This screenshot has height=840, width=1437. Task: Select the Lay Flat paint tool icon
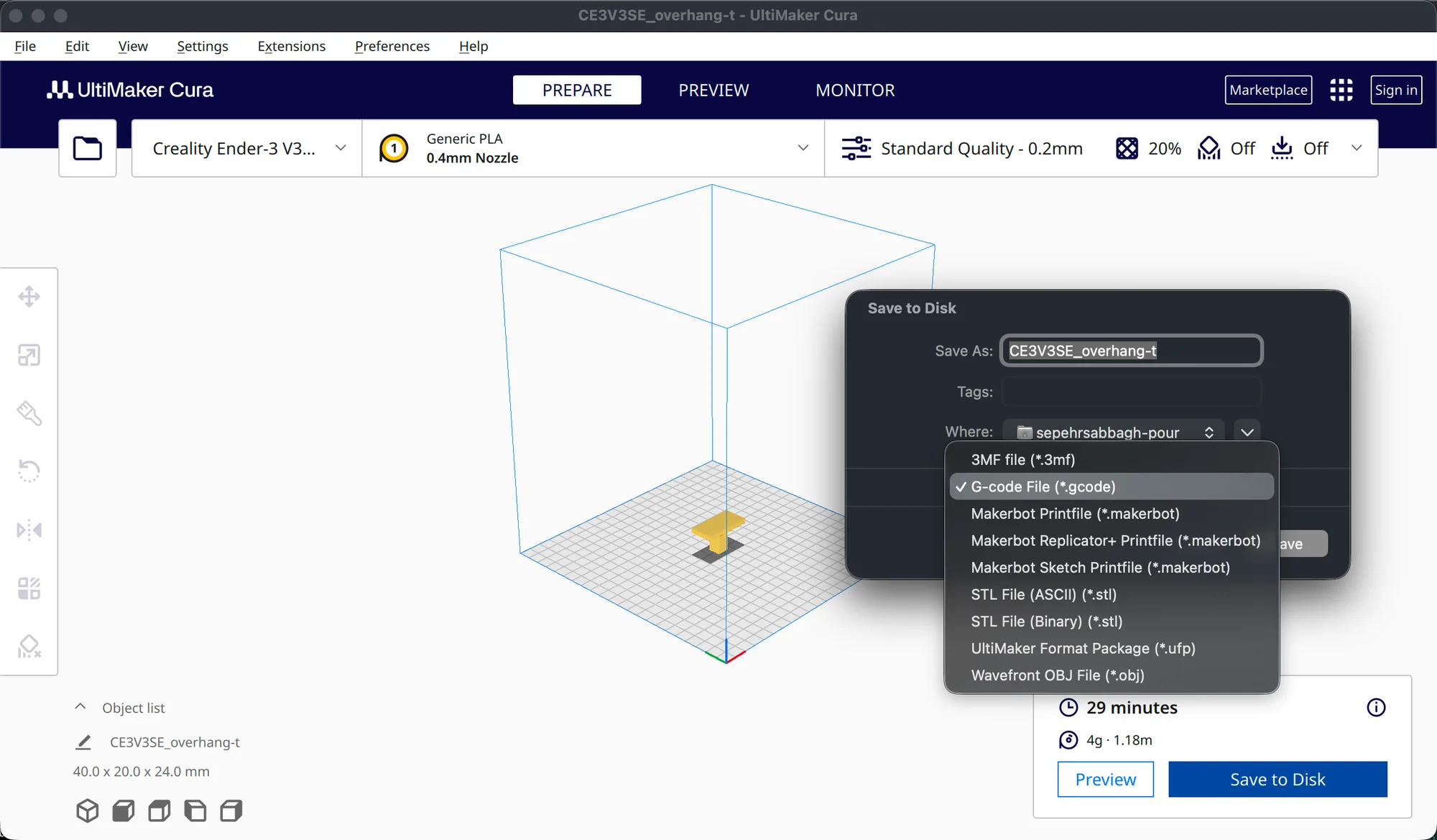(29, 413)
